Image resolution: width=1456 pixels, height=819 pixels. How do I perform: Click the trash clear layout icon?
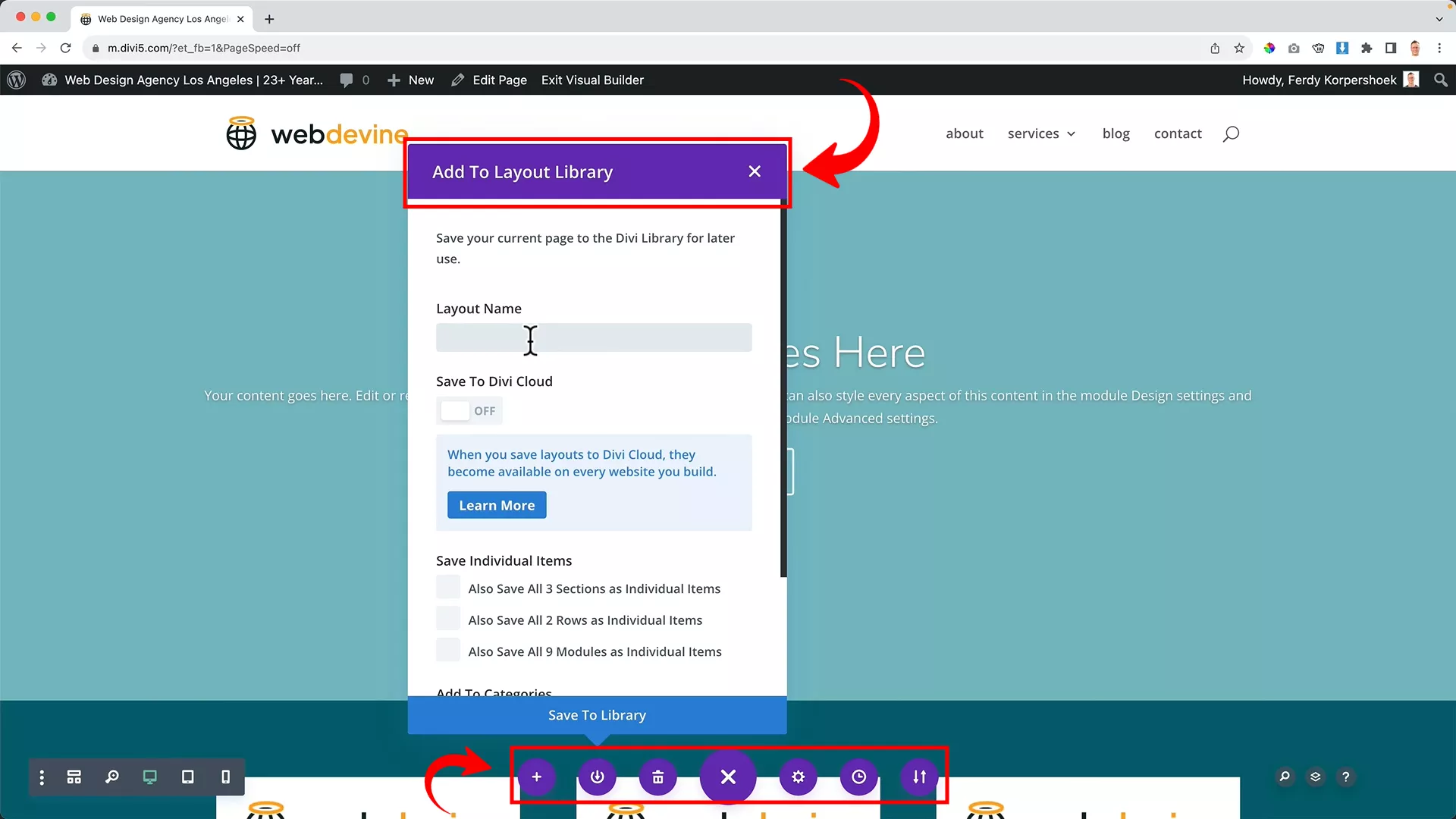[657, 777]
